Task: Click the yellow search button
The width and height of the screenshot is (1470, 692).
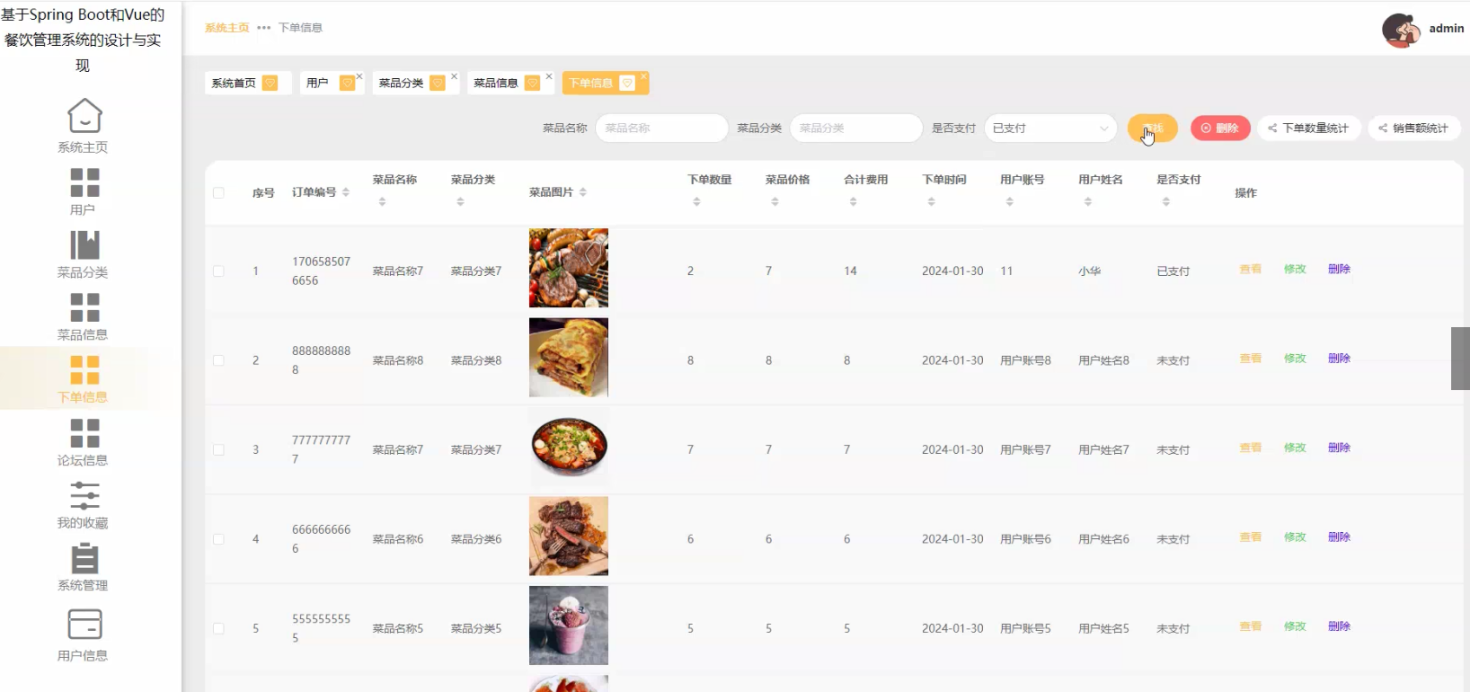Action: (x=1152, y=128)
